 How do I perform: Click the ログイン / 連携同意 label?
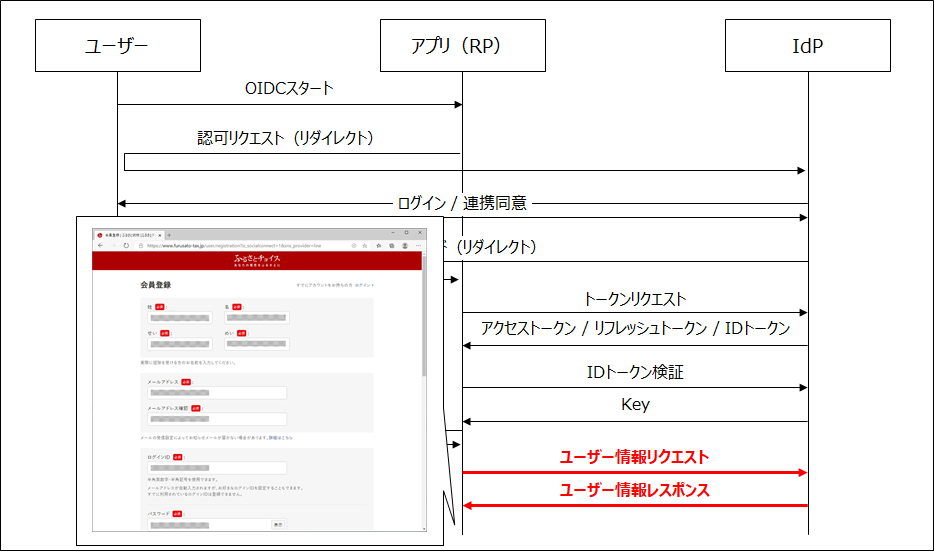click(462, 203)
